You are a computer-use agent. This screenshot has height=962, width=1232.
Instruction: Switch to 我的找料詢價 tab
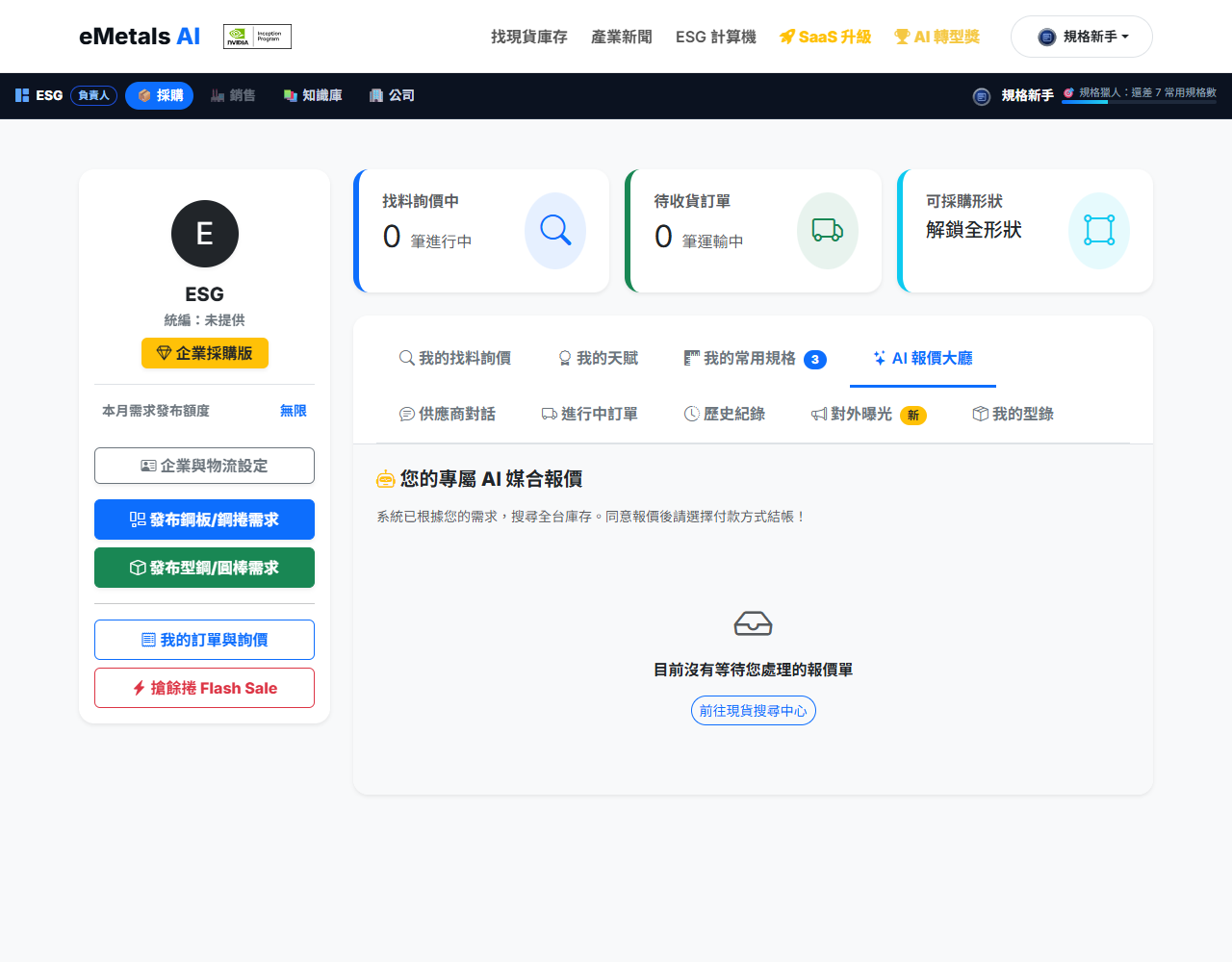(x=455, y=358)
